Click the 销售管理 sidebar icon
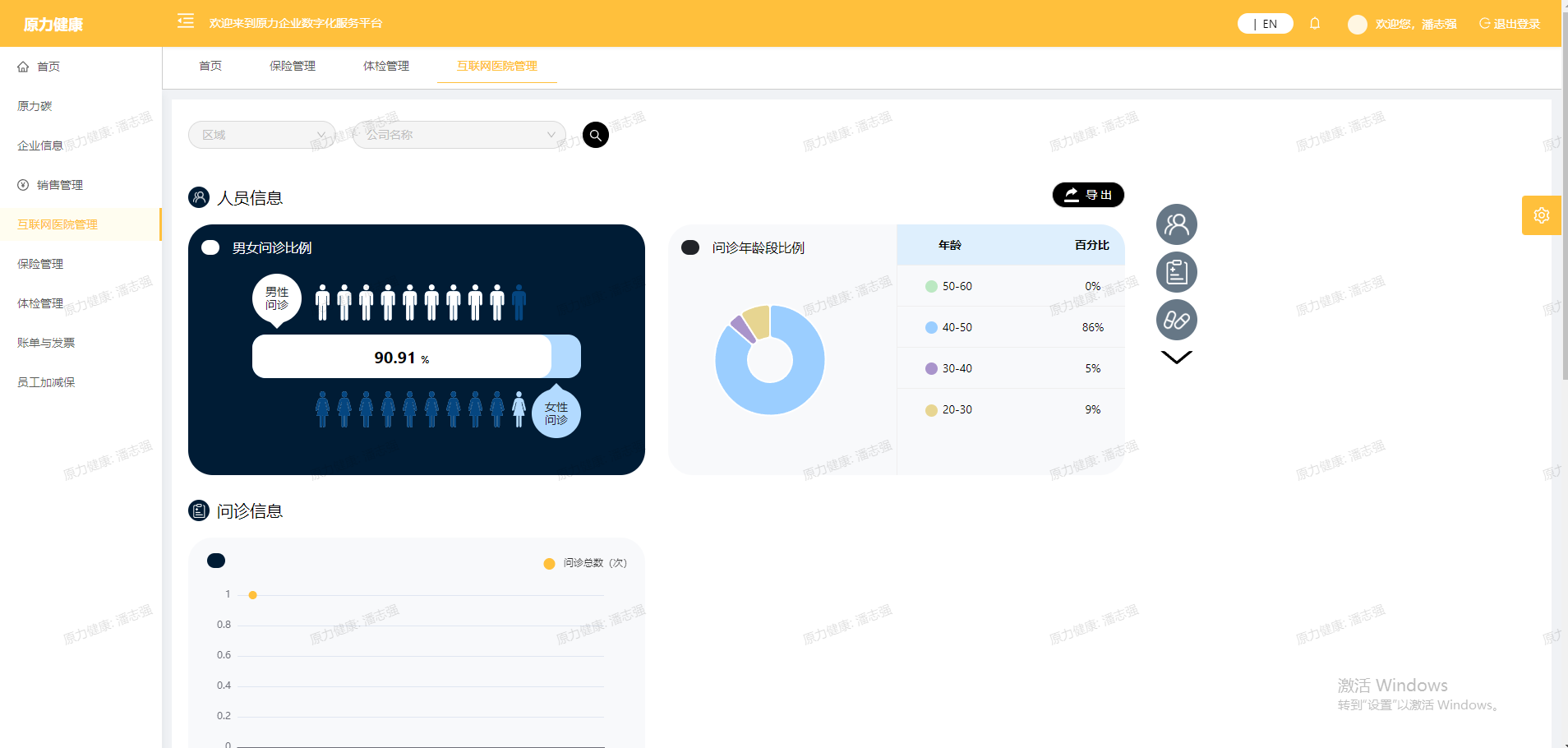The image size is (1568, 748). click(23, 185)
